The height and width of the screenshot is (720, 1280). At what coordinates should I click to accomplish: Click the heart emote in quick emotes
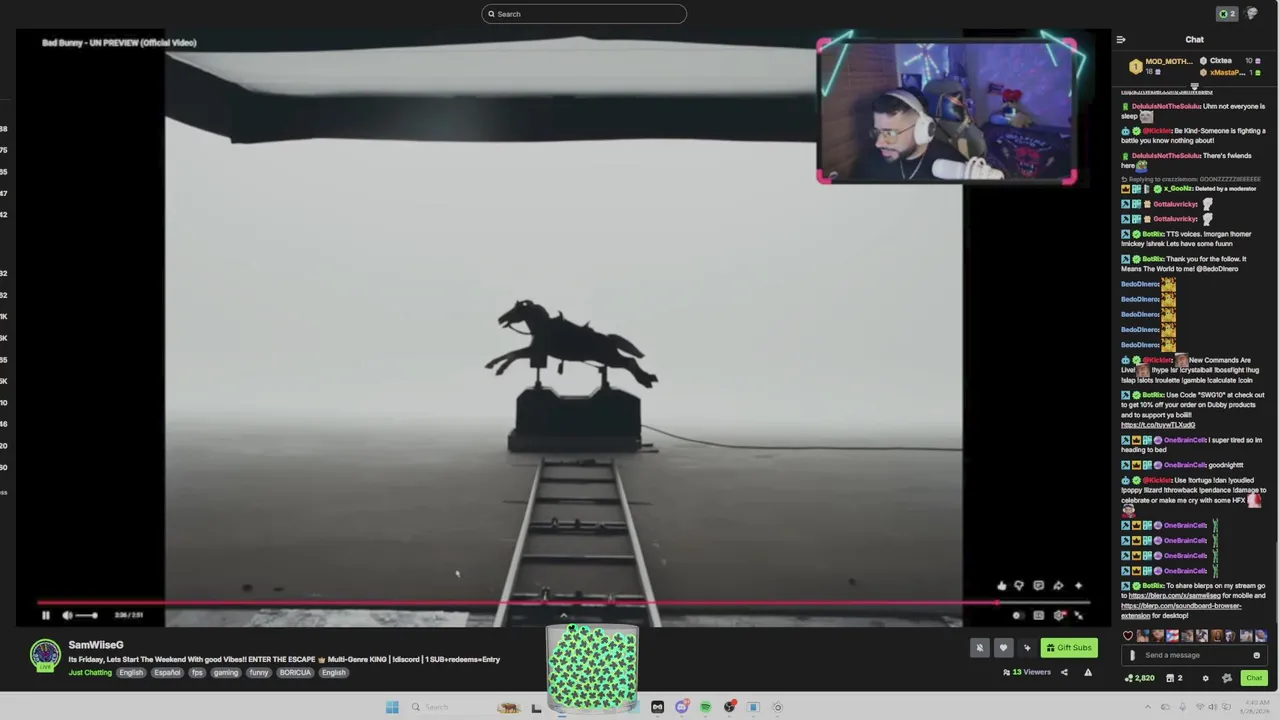tap(1129, 636)
